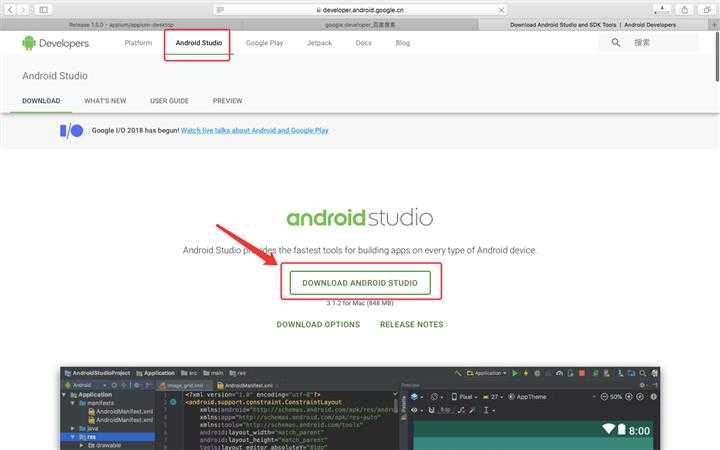Open the RELEASE NOTES link
The image size is (720, 450).
pos(411,324)
